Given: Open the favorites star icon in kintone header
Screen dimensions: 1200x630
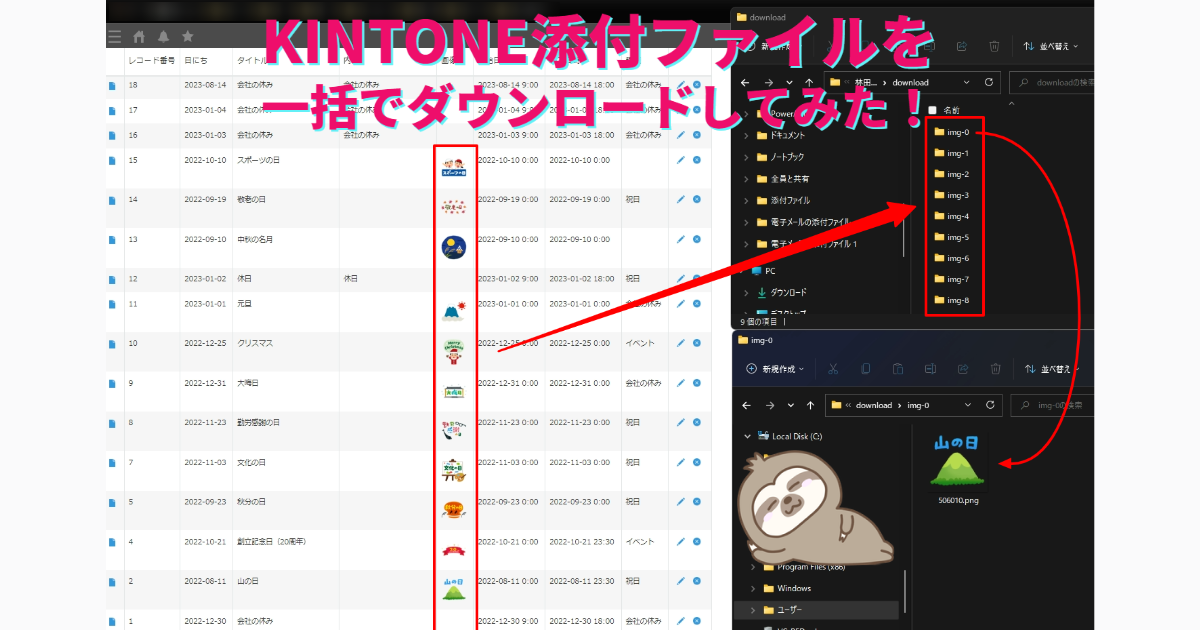Looking at the screenshot, I should coord(187,36).
